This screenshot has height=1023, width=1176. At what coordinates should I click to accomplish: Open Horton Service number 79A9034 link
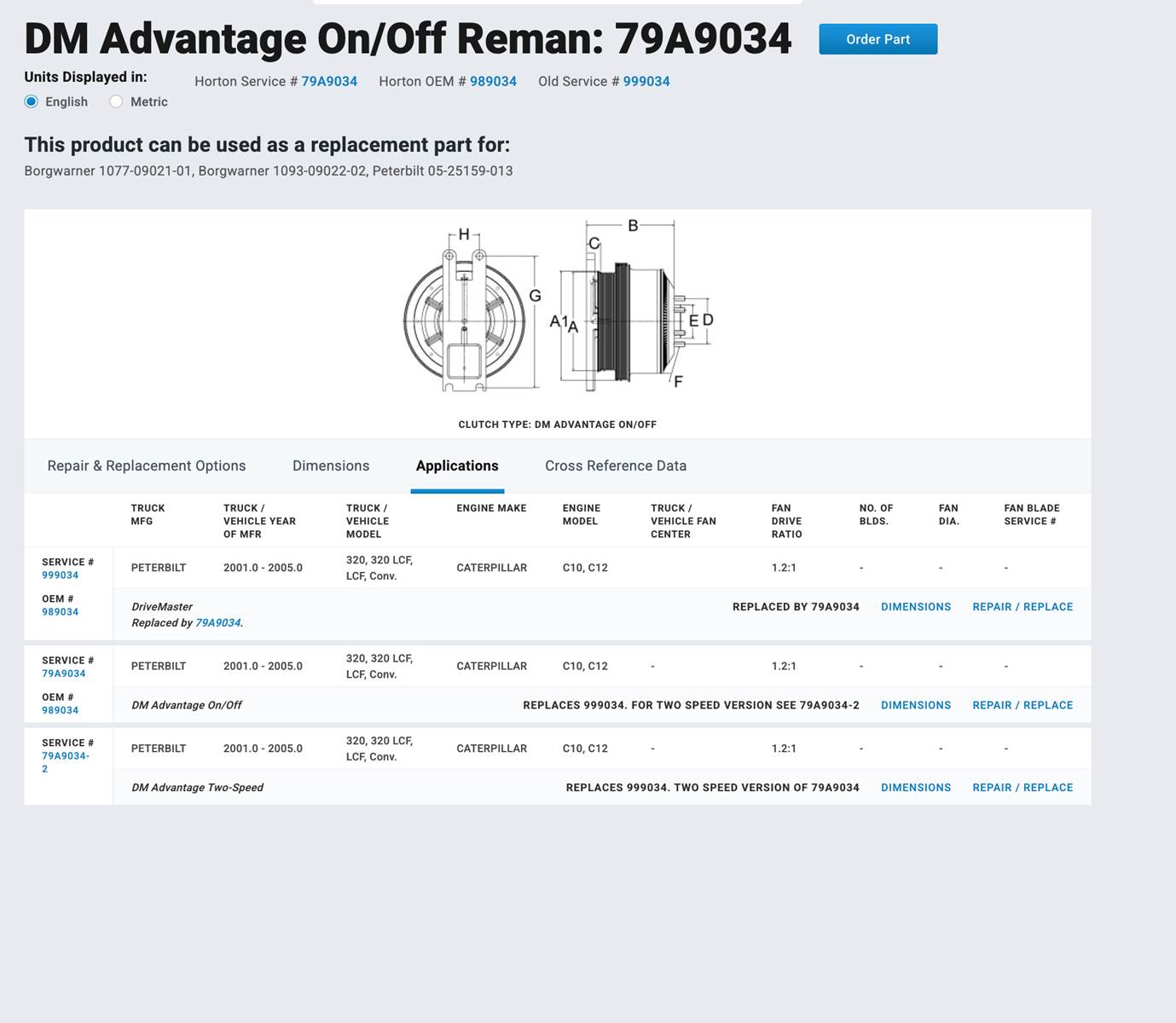point(329,82)
